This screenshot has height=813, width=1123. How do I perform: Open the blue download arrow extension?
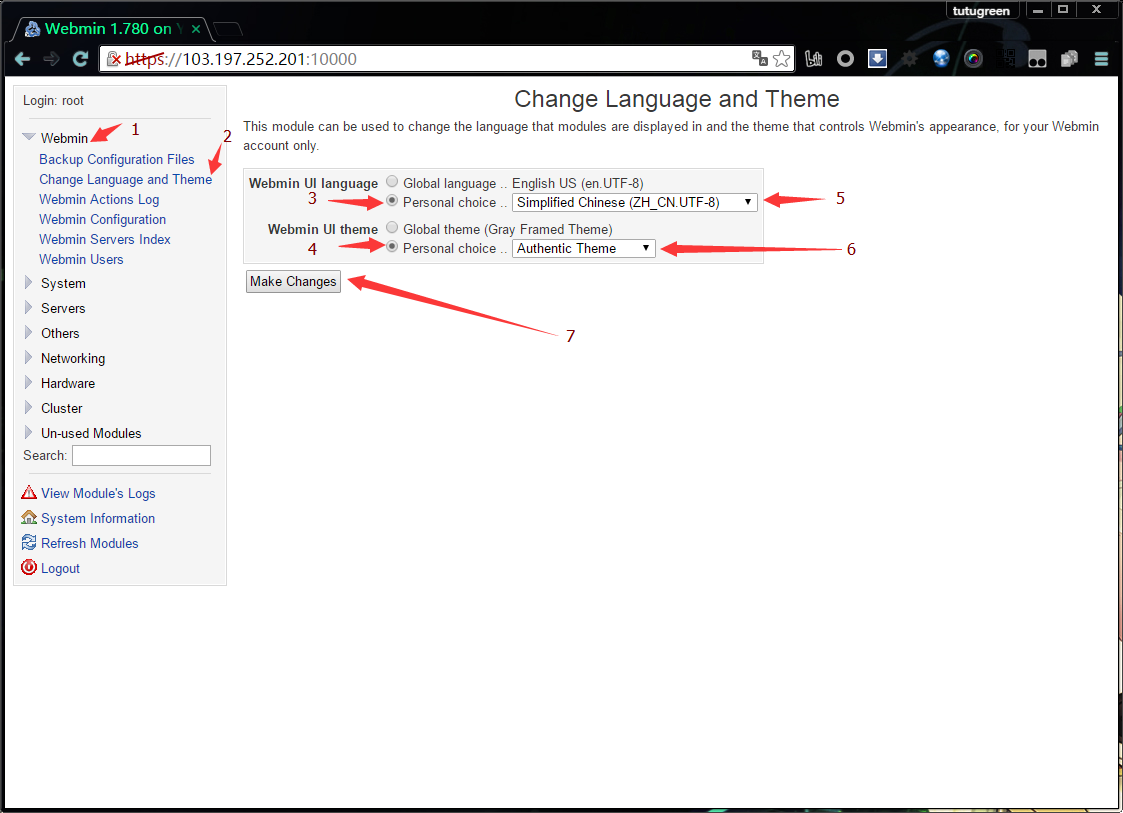tap(877, 59)
